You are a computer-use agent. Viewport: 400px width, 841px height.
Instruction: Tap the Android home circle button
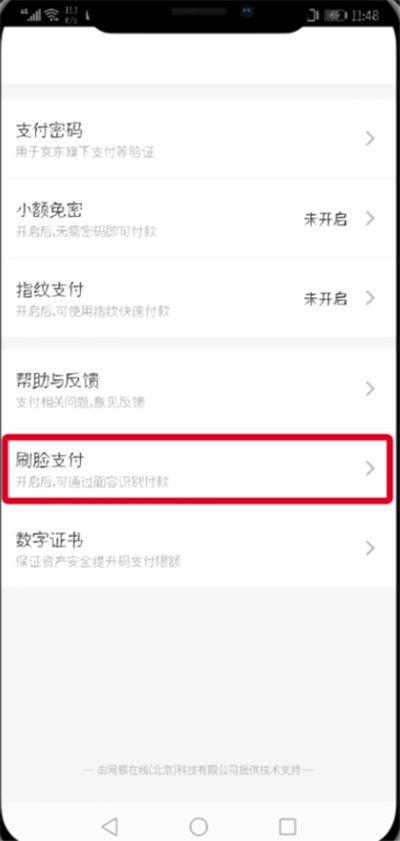click(198, 825)
